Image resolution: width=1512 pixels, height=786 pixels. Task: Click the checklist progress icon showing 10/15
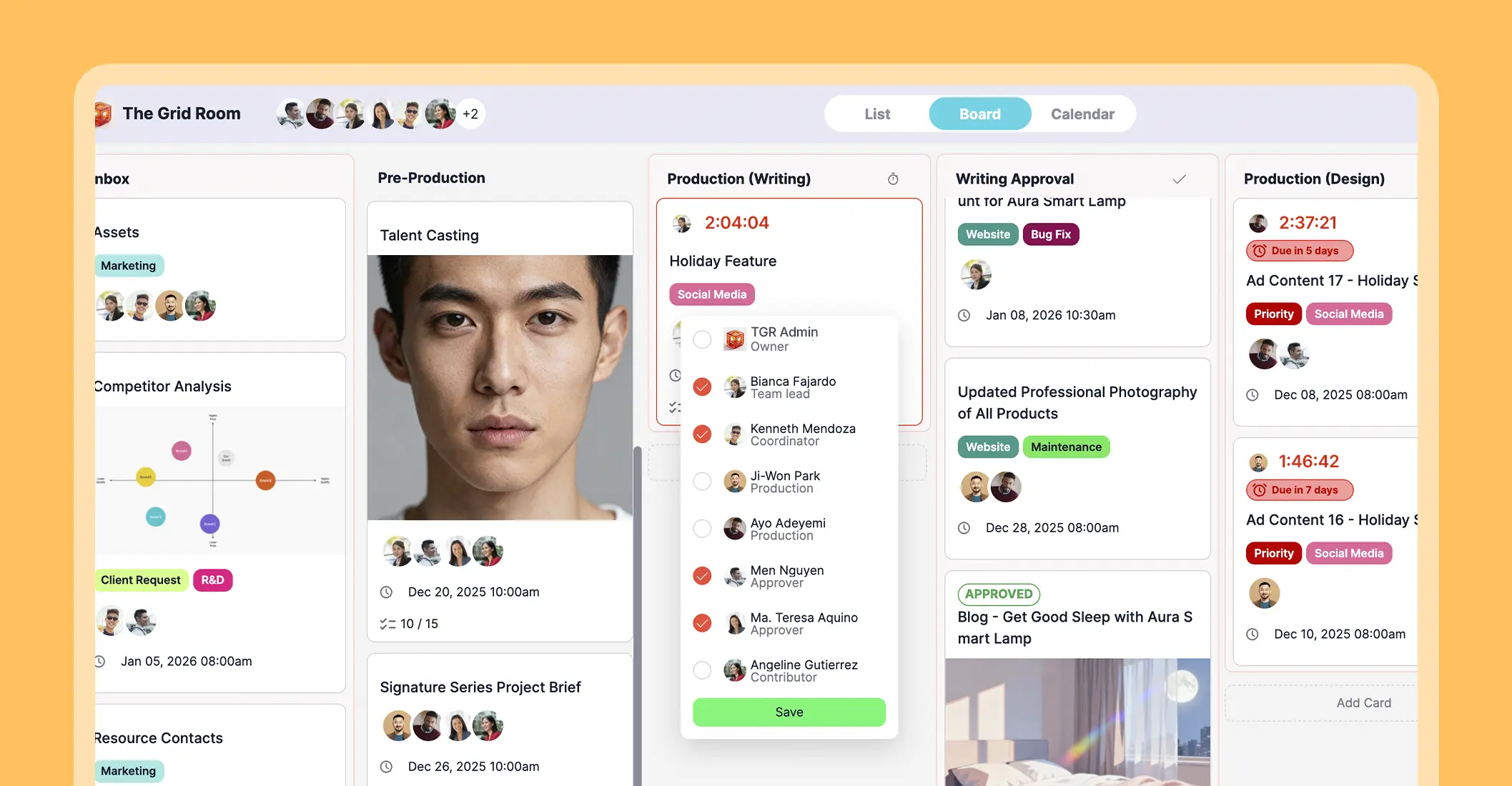pos(388,623)
